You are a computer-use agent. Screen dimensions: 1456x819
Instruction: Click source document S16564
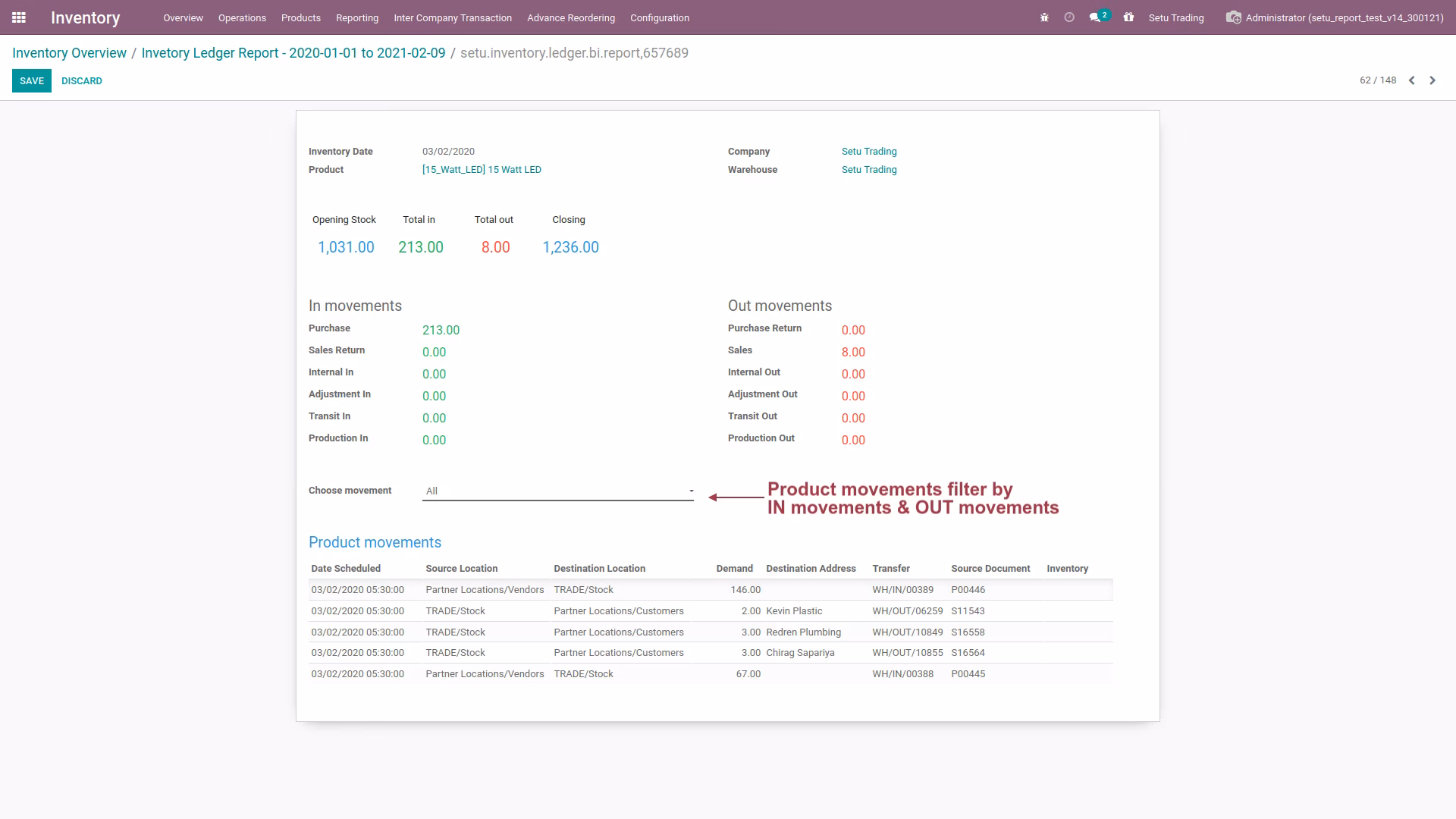pos(968,653)
